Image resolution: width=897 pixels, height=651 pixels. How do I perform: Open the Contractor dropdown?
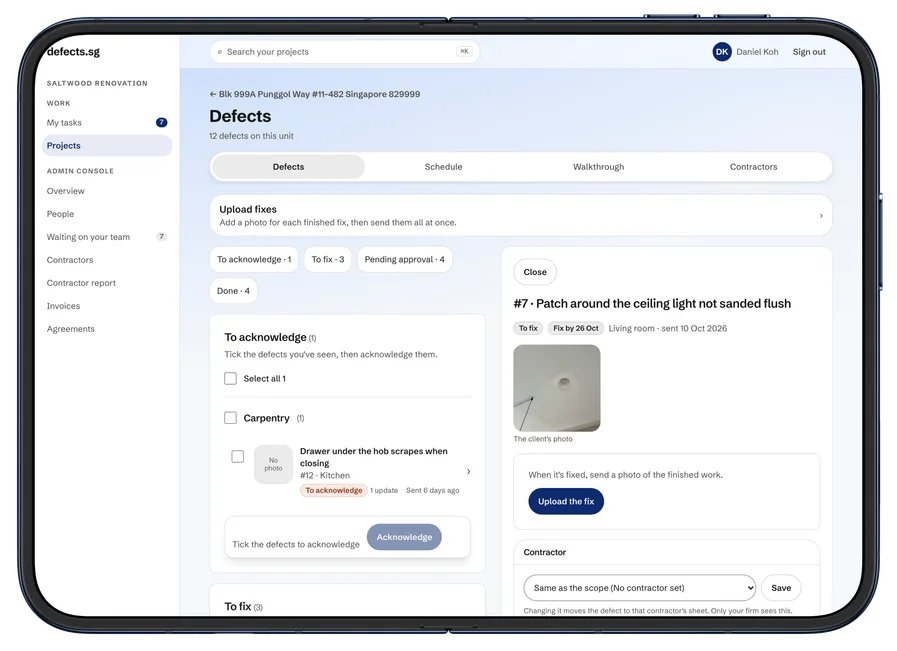[x=640, y=588]
